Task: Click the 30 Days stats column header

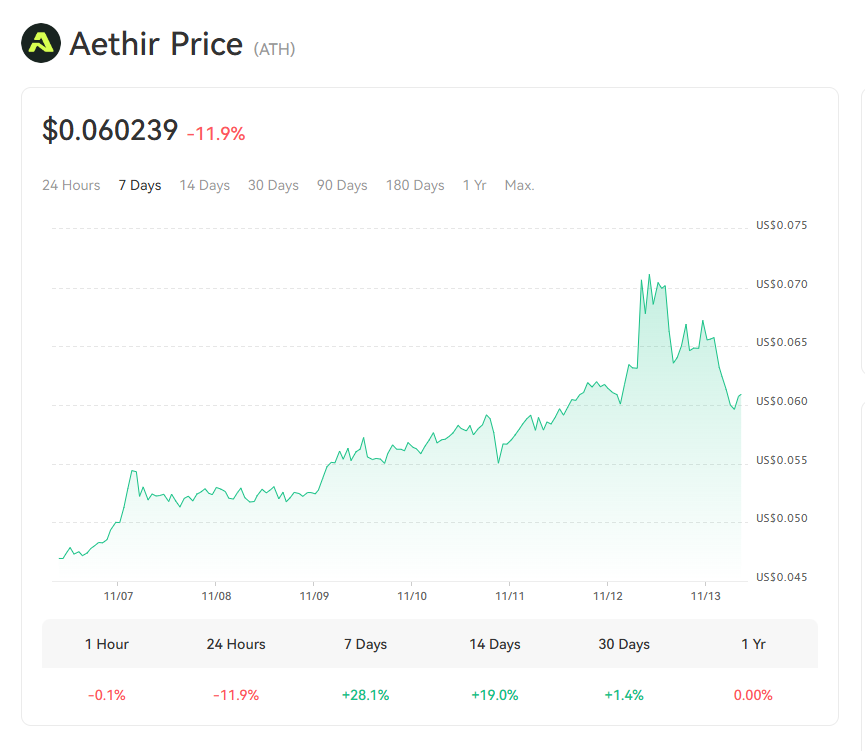Action: coord(624,644)
